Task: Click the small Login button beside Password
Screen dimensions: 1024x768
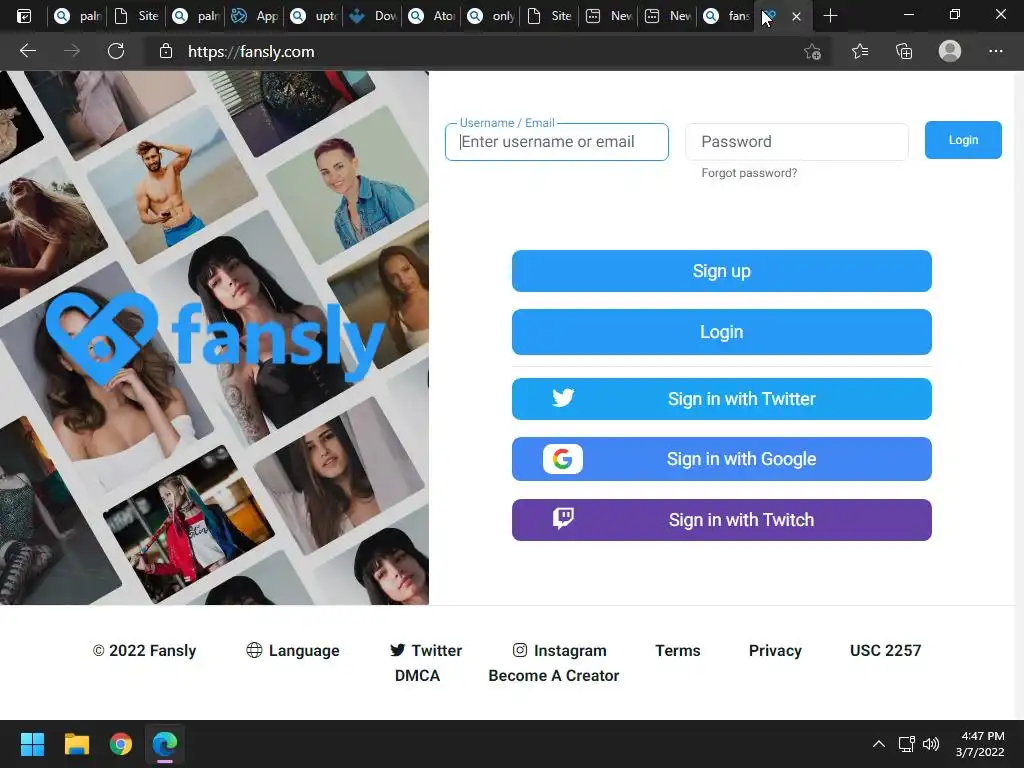Action: (x=963, y=140)
